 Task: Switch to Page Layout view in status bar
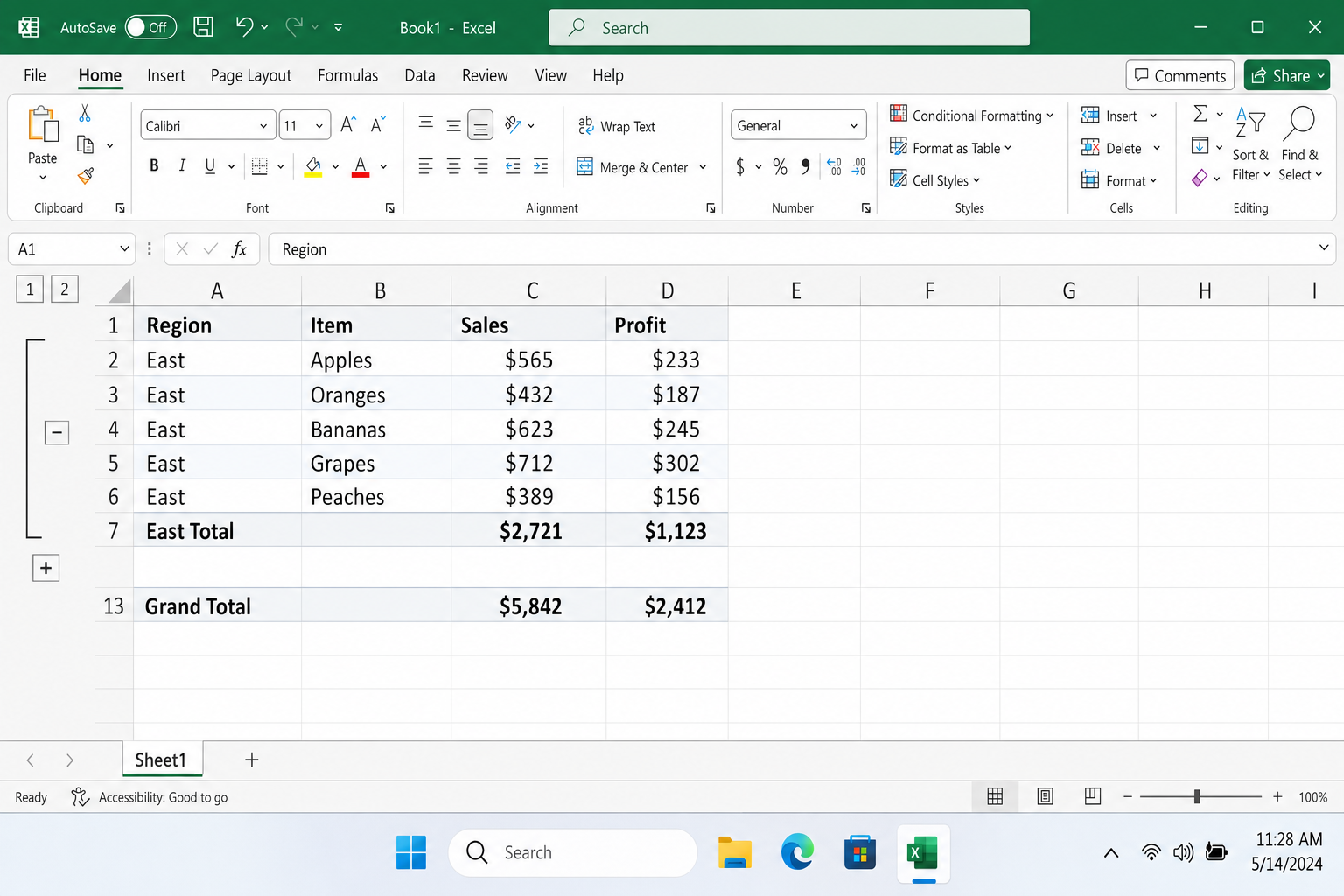coord(1045,796)
